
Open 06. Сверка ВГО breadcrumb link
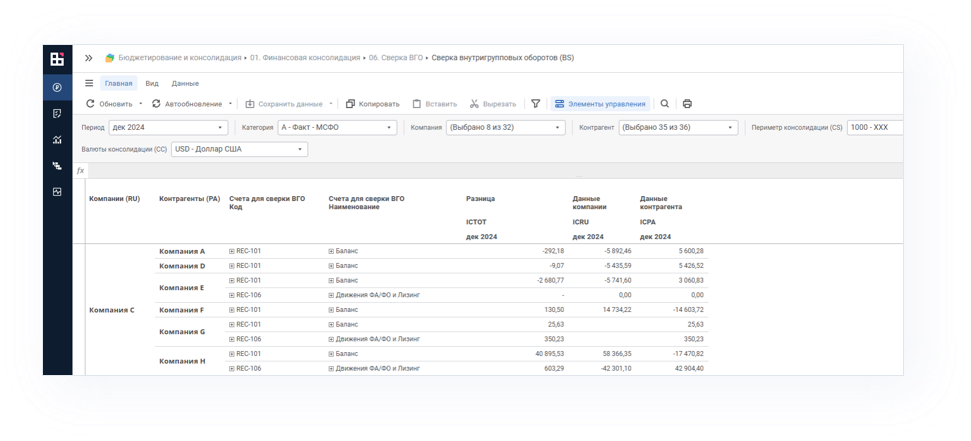coord(396,58)
